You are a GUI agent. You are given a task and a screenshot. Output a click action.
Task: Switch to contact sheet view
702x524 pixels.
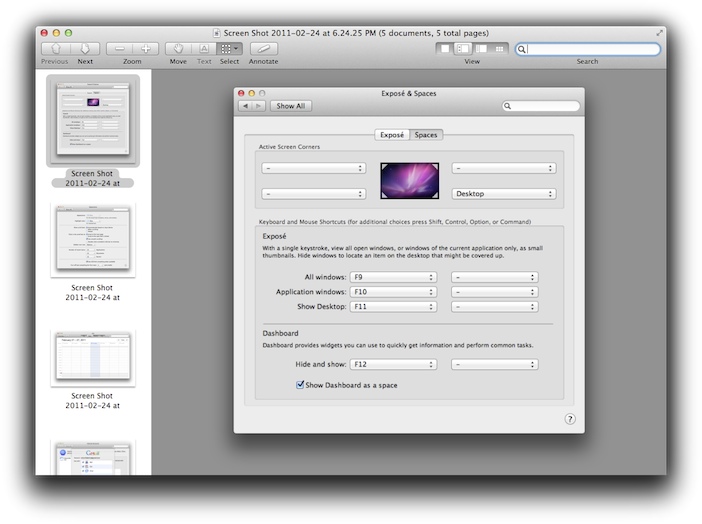(499, 48)
